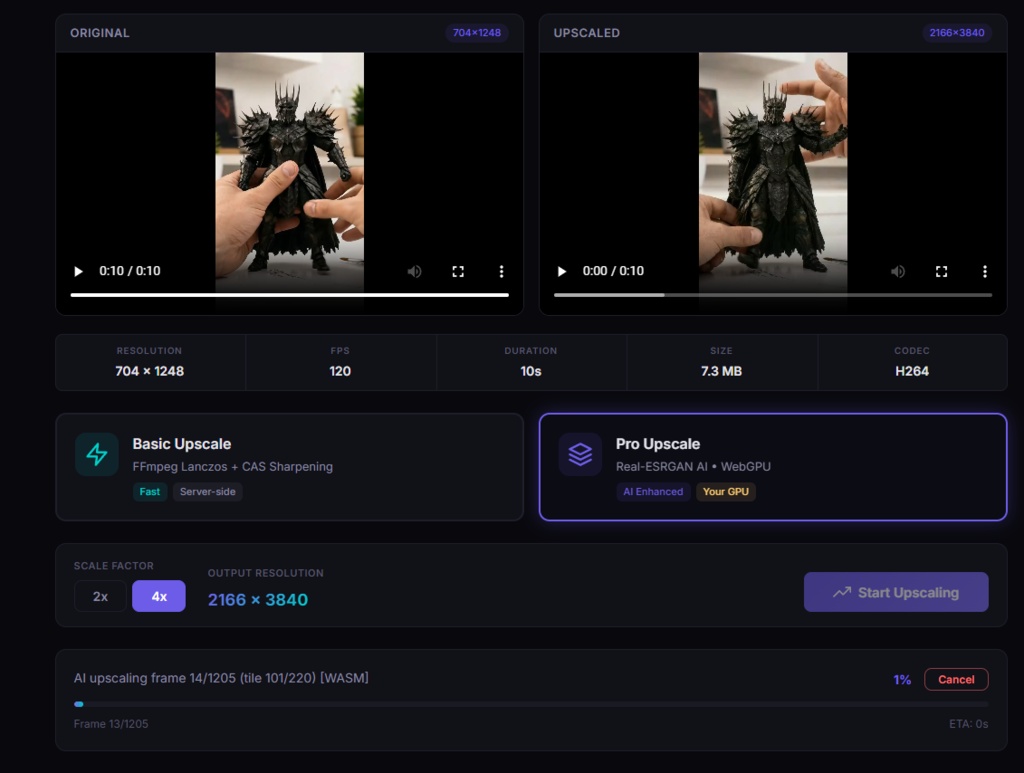Play the upscaled video
The image size is (1024, 773).
click(562, 271)
